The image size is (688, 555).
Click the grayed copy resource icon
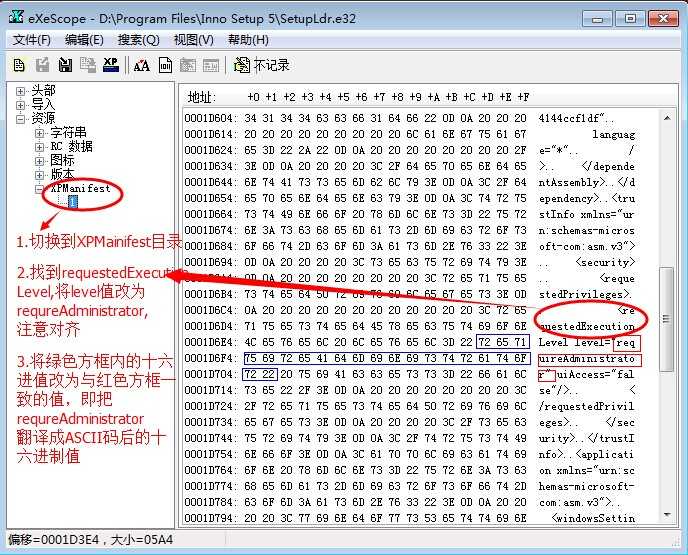tap(88, 65)
